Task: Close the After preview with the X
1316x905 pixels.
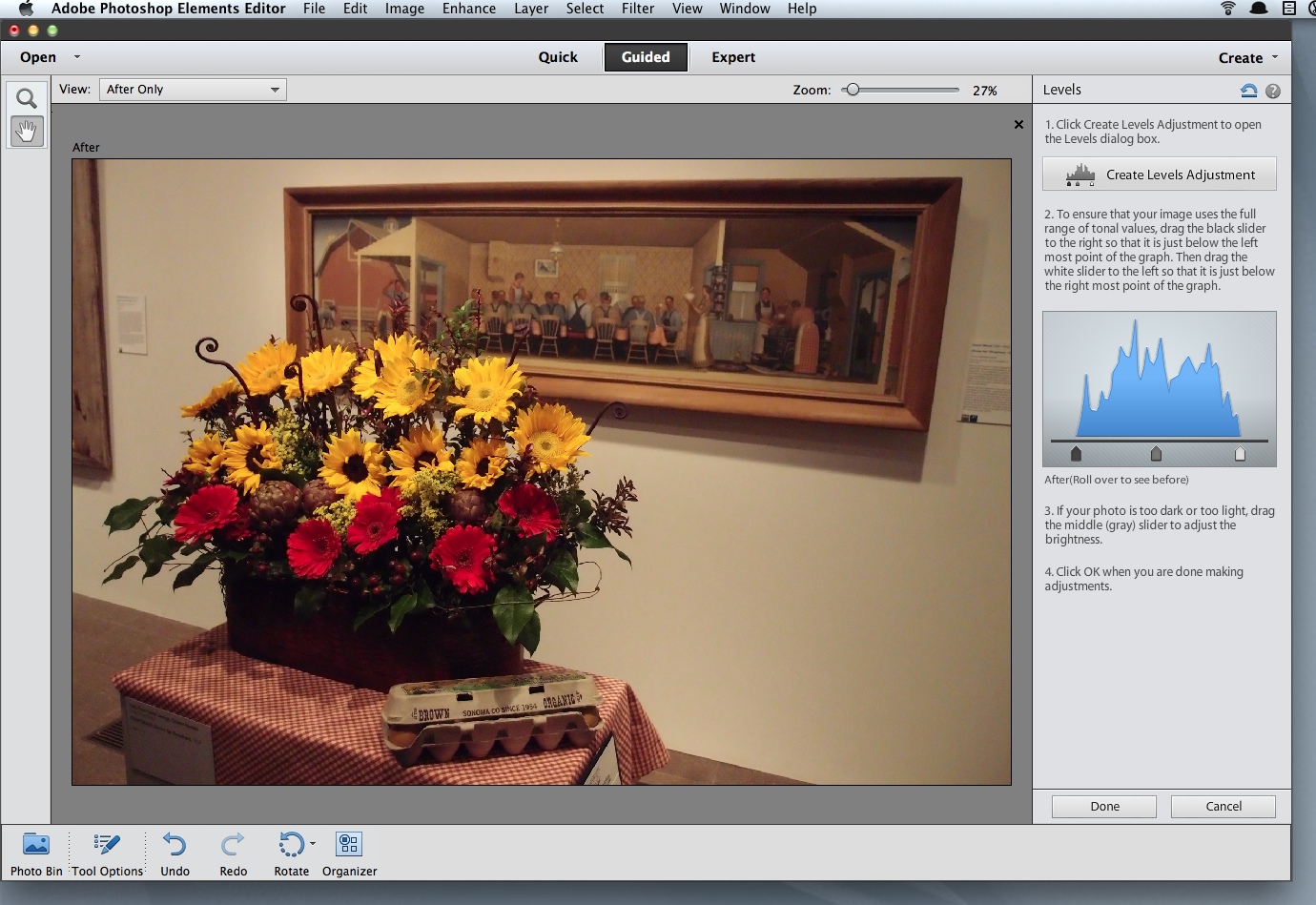Action: click(x=1018, y=125)
